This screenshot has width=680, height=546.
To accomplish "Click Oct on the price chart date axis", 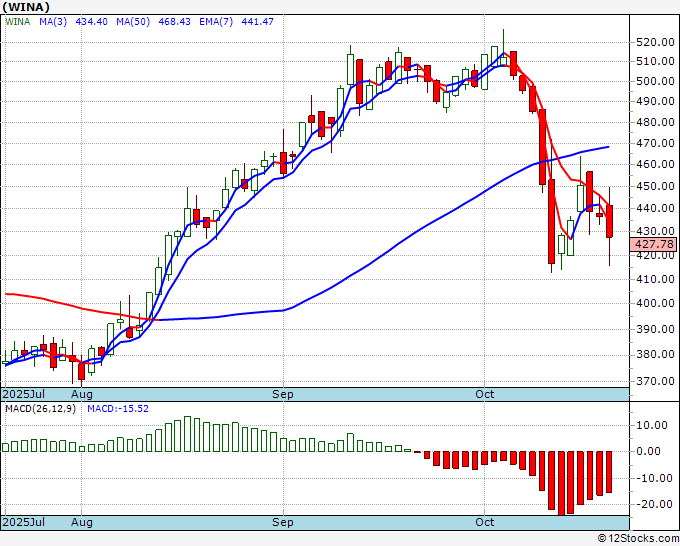I will (484, 394).
